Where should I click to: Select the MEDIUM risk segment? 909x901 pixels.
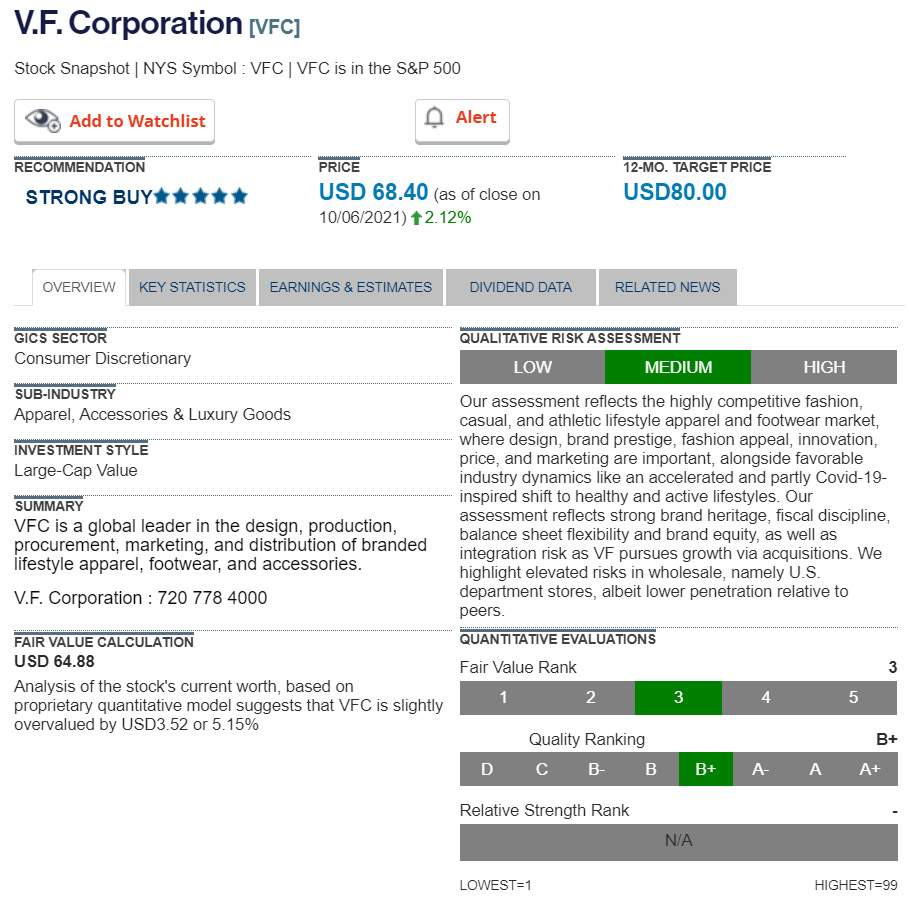coord(678,367)
